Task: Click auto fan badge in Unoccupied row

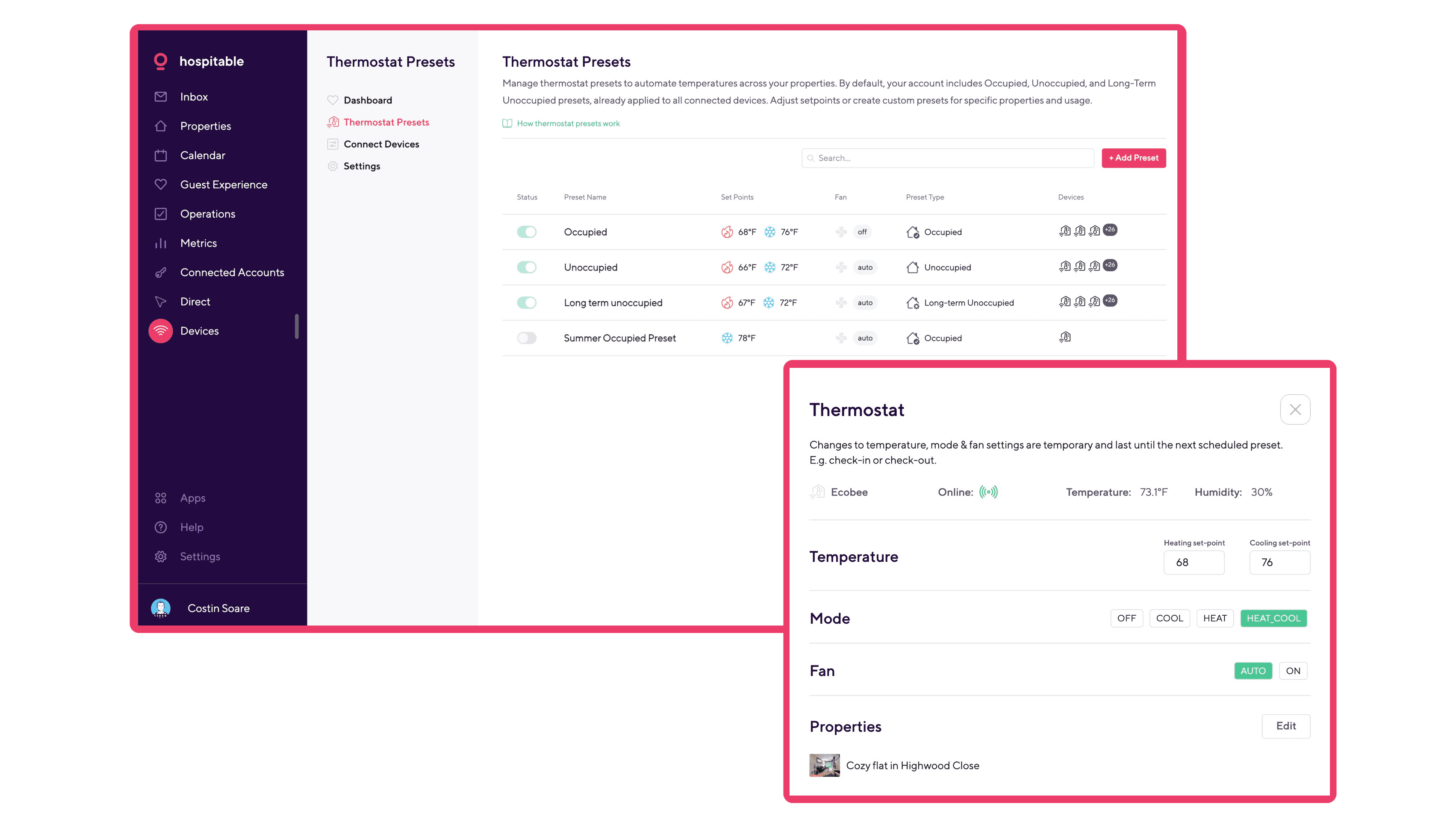Action: (865, 267)
